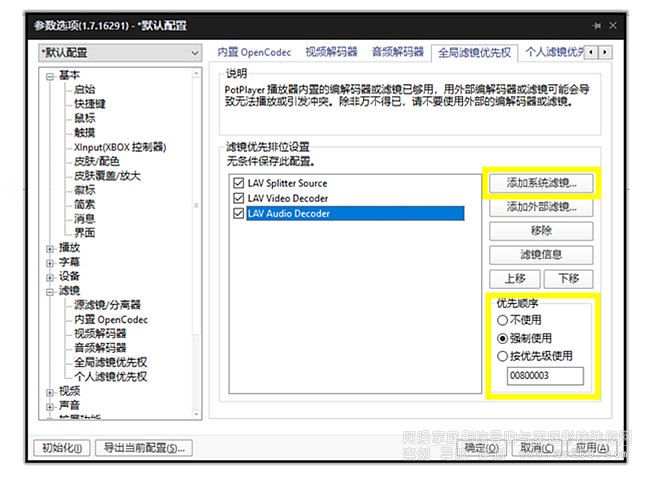
Task: Click the pin icon in the title bar
Action: click(x=595, y=25)
